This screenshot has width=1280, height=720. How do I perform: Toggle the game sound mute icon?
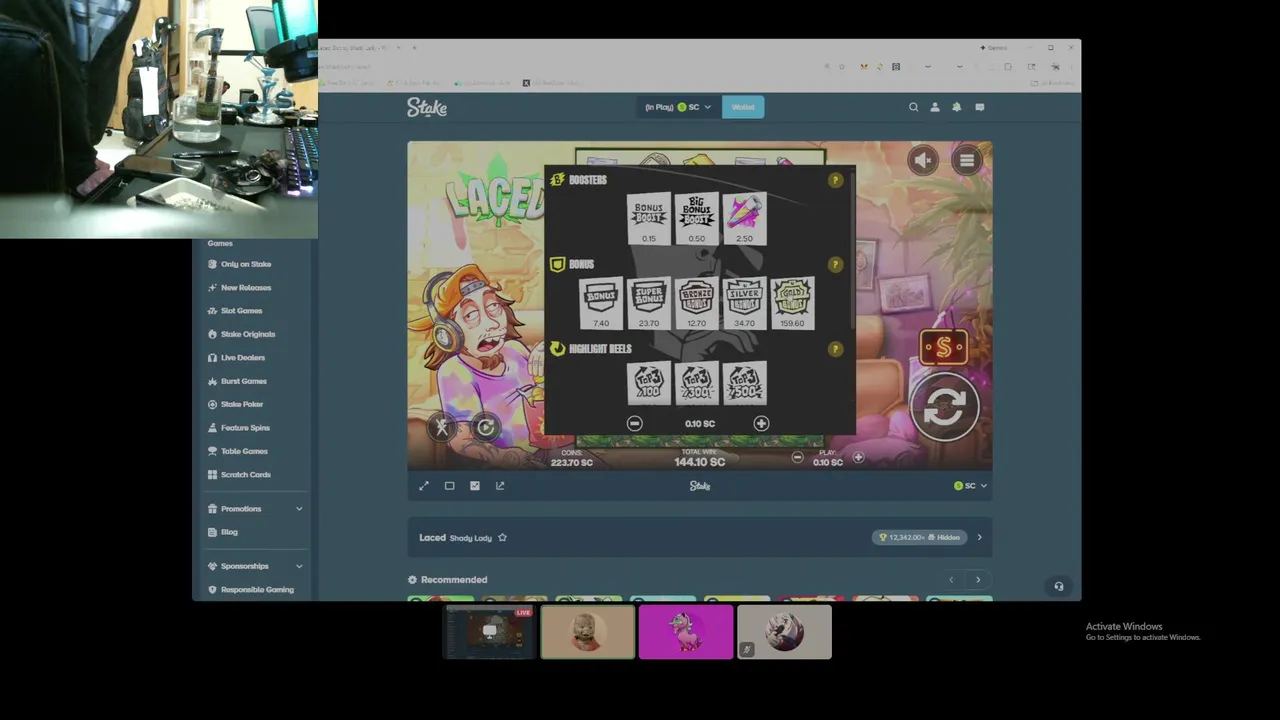(x=923, y=160)
